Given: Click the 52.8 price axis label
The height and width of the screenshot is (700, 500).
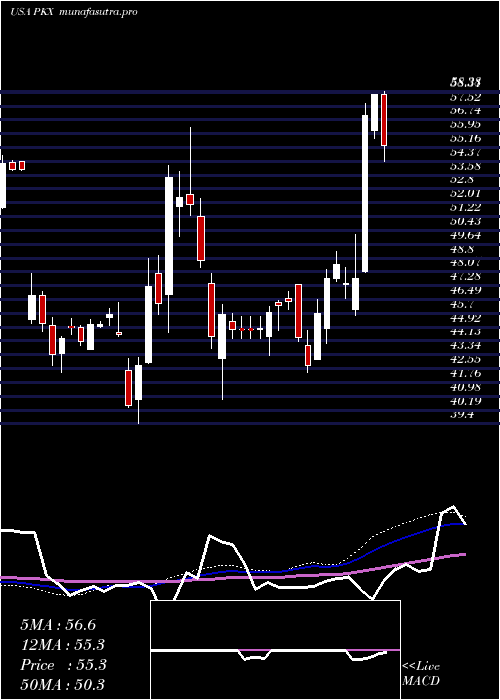Looking at the screenshot, I should [x=462, y=179].
